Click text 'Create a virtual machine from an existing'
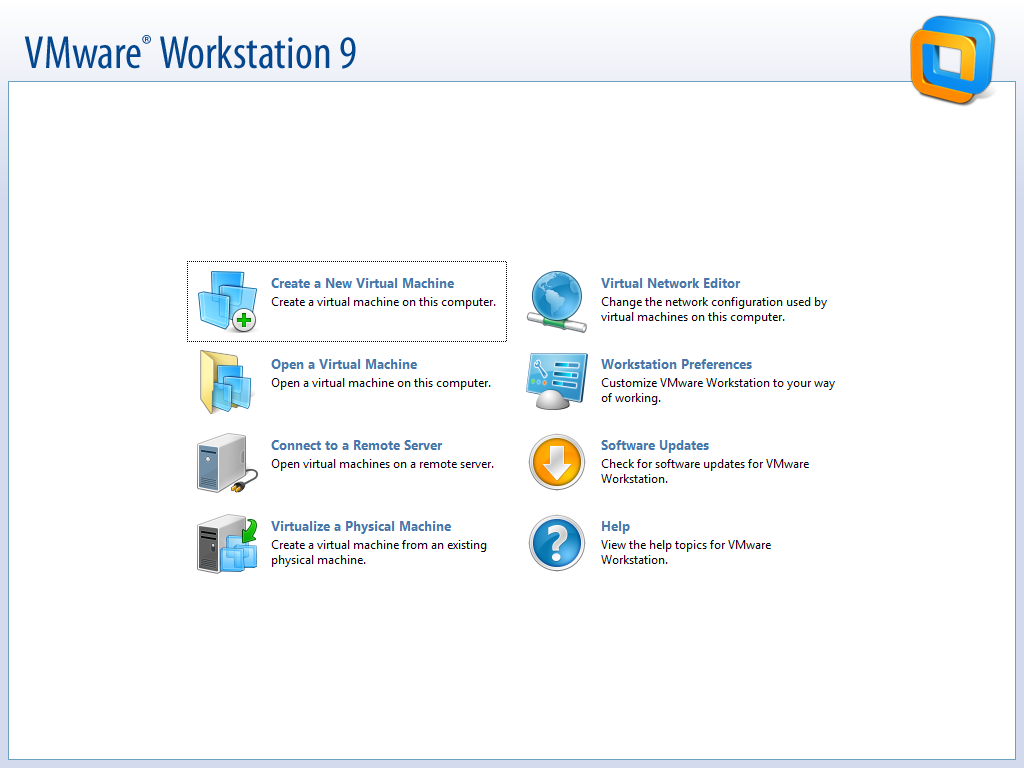The width and height of the screenshot is (1024, 768). click(379, 545)
